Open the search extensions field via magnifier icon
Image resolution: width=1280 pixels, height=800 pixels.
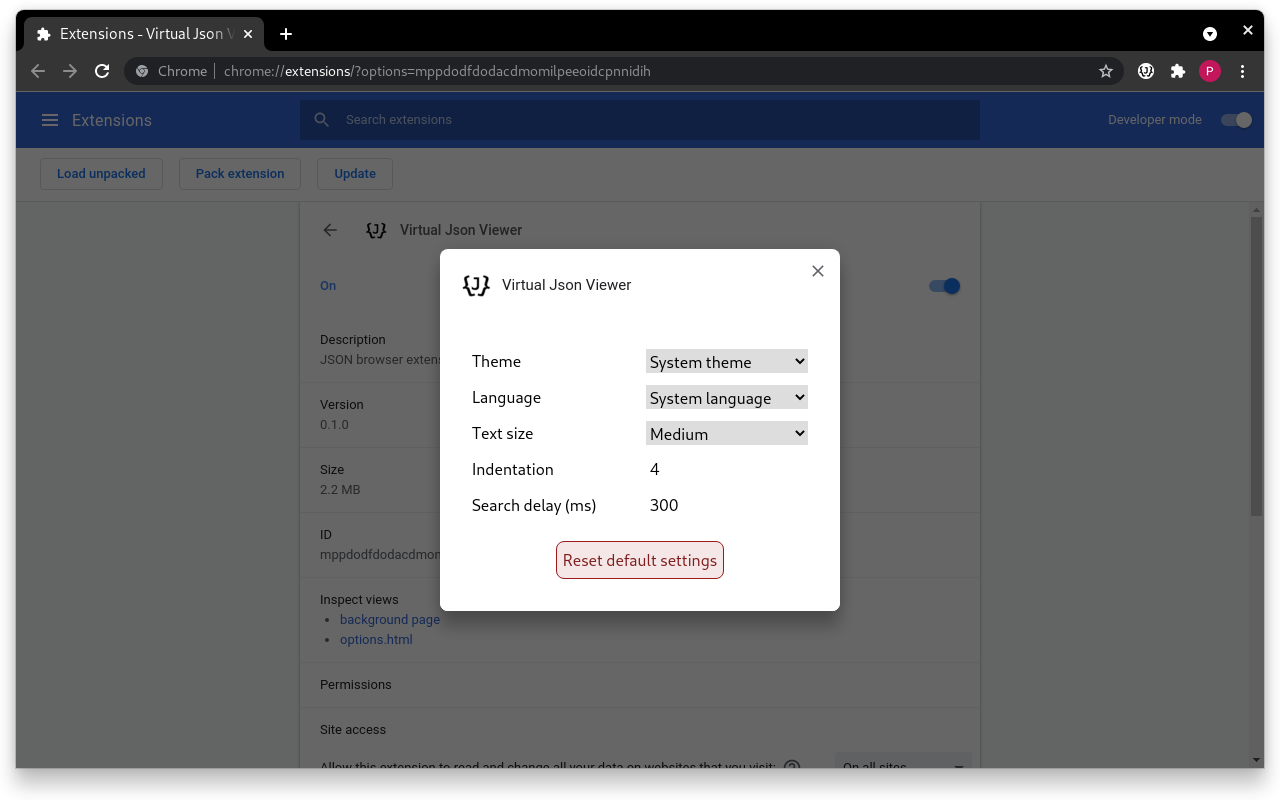pyautogui.click(x=321, y=119)
